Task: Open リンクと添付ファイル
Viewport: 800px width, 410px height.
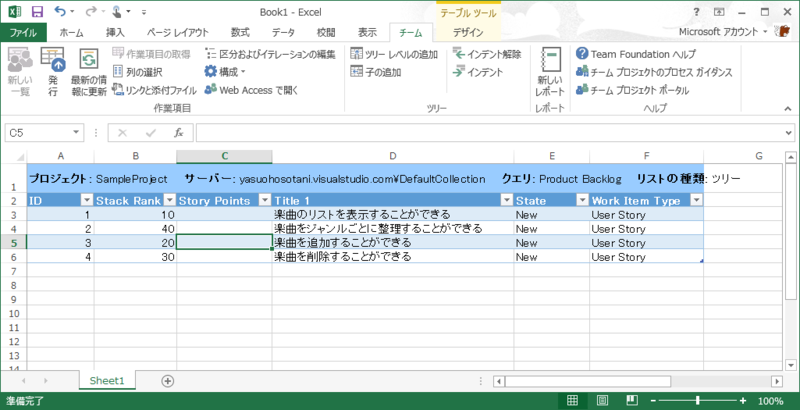Action: pos(154,90)
